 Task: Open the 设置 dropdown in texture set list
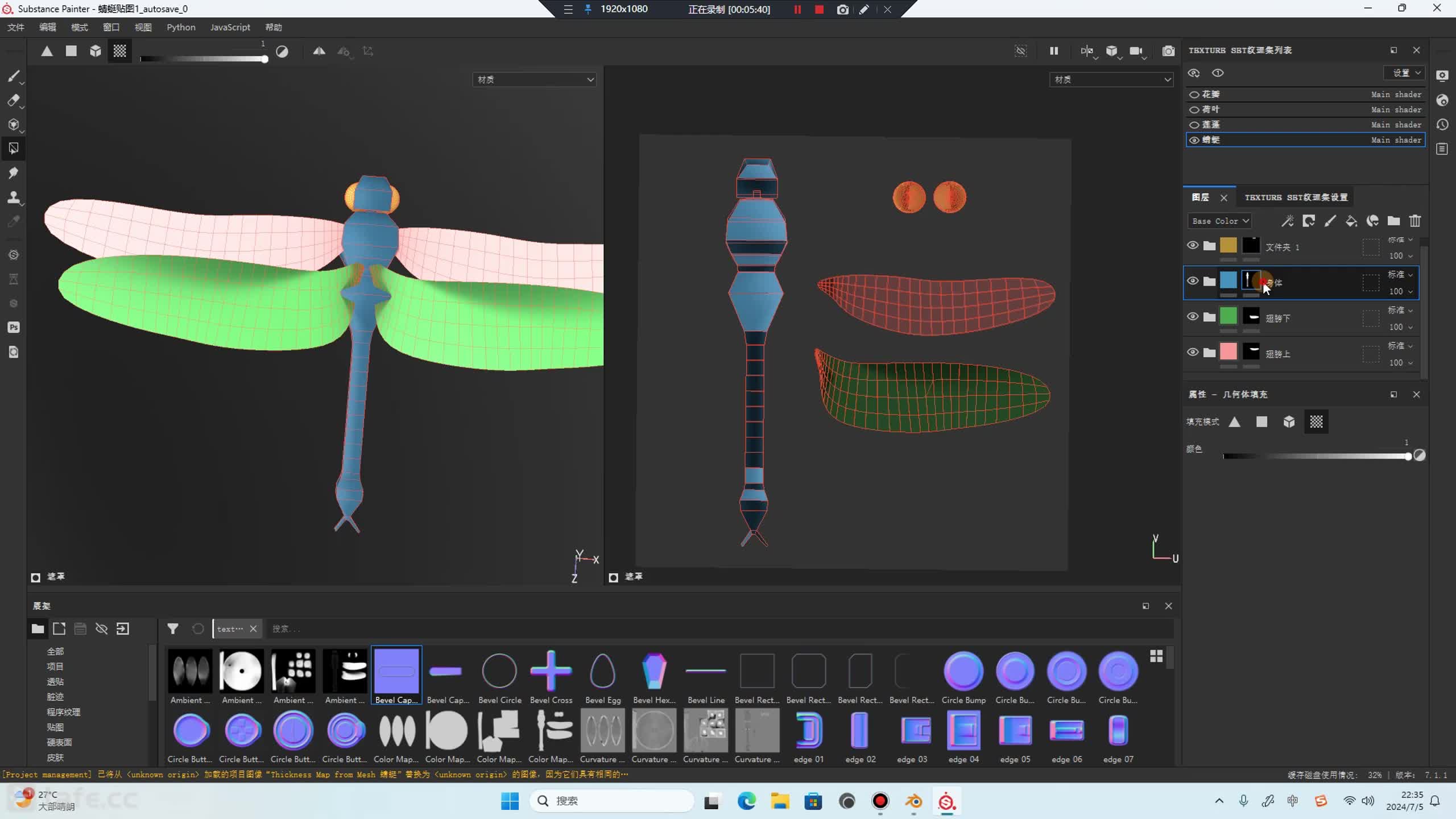click(1404, 73)
